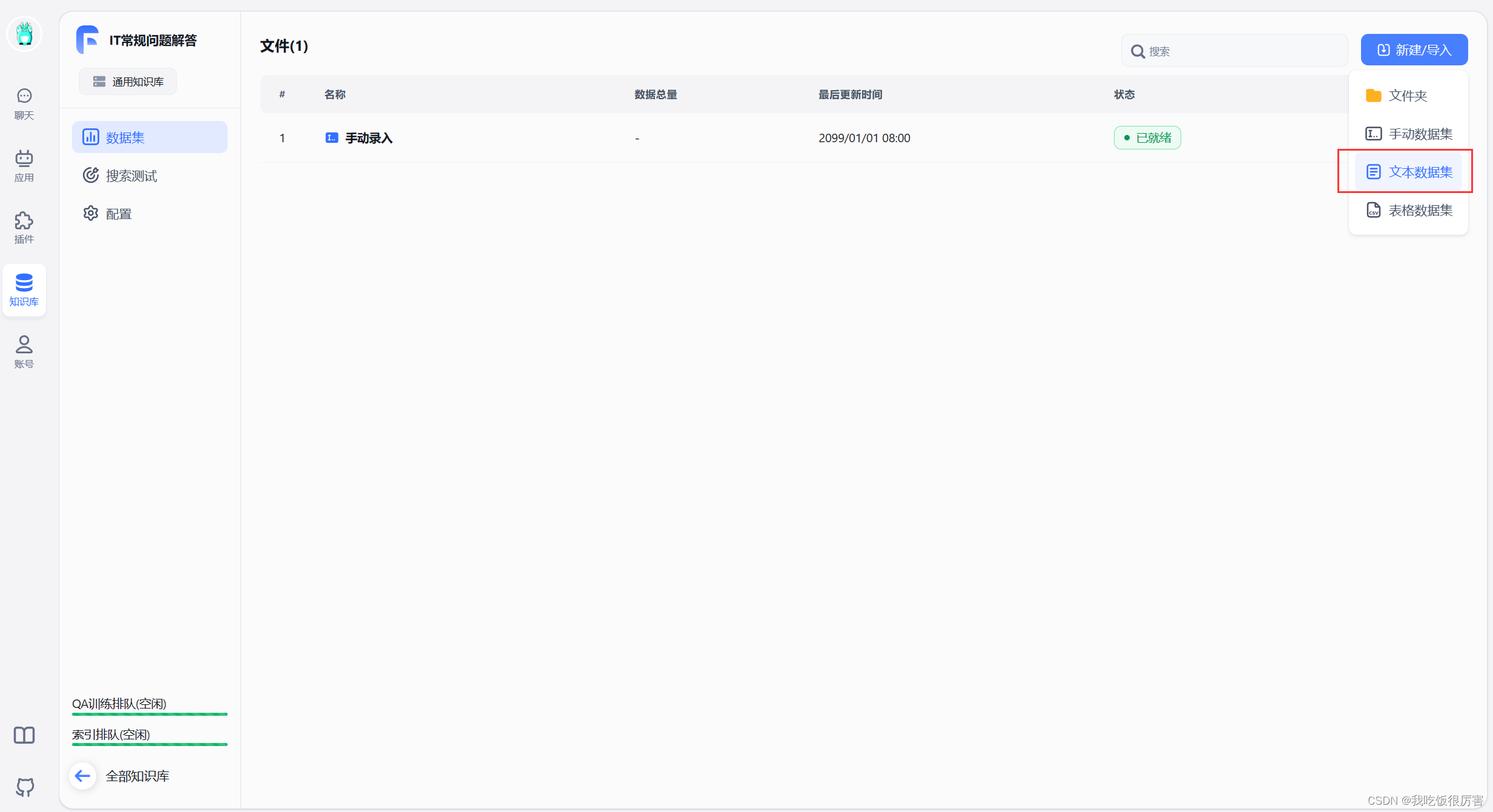The width and height of the screenshot is (1493, 812).
Task: Open the GitHub cat icon
Action: tap(24, 787)
